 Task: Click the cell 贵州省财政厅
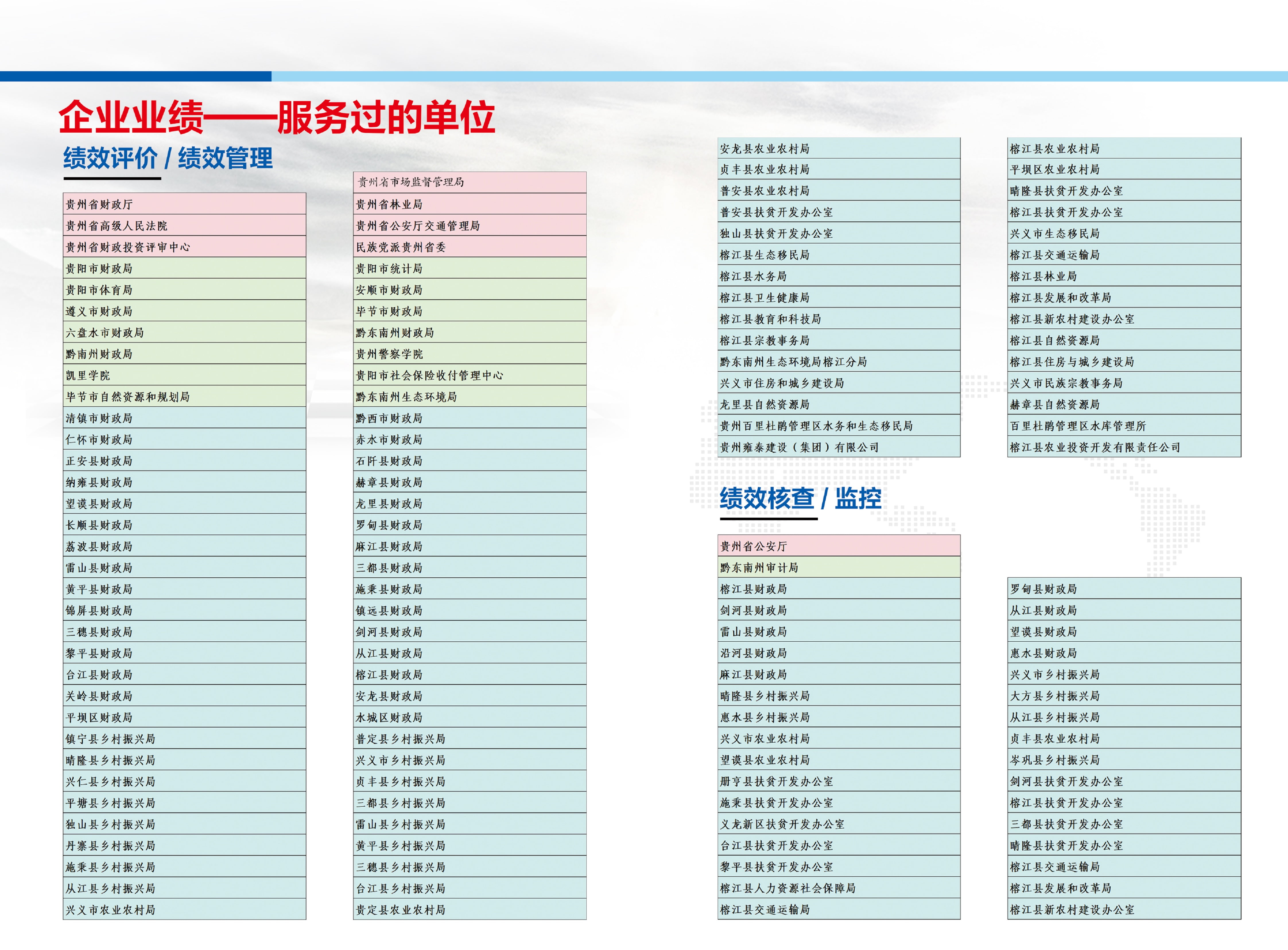[185, 204]
